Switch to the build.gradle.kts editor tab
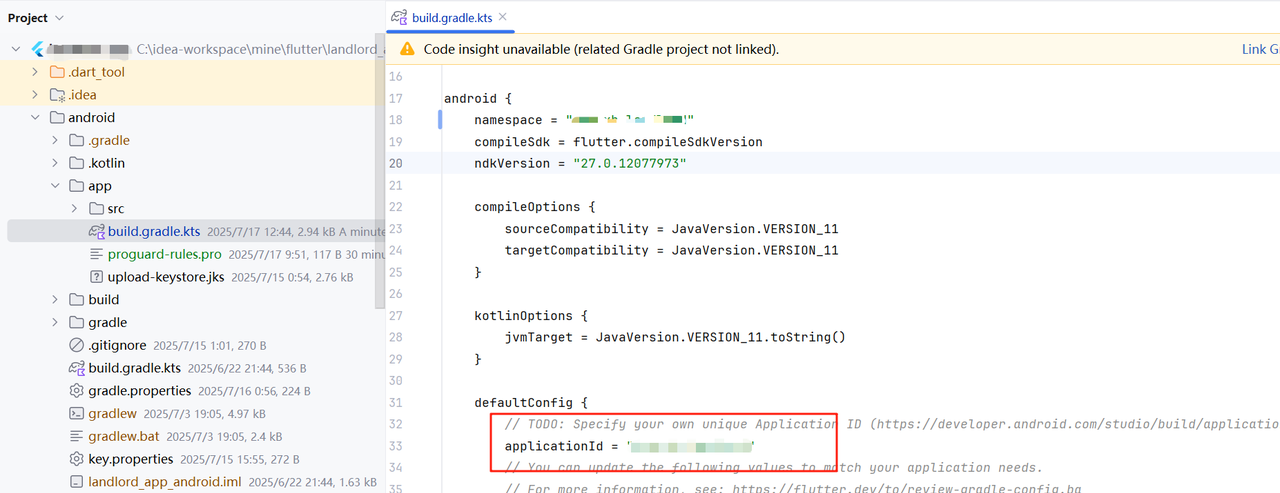Viewport: 1280px width, 493px height. [x=452, y=18]
